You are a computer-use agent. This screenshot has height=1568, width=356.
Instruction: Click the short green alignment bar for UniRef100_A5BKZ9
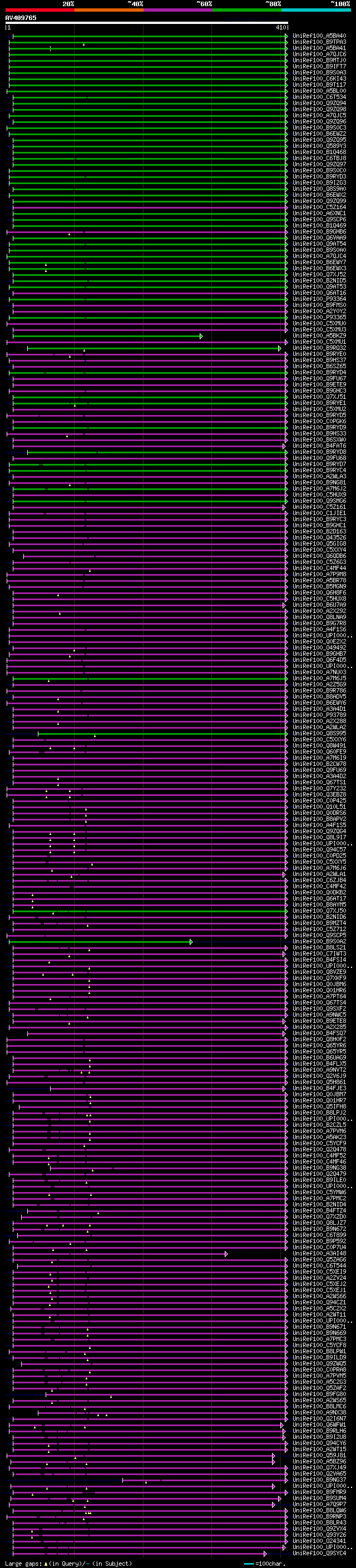coord(108,336)
